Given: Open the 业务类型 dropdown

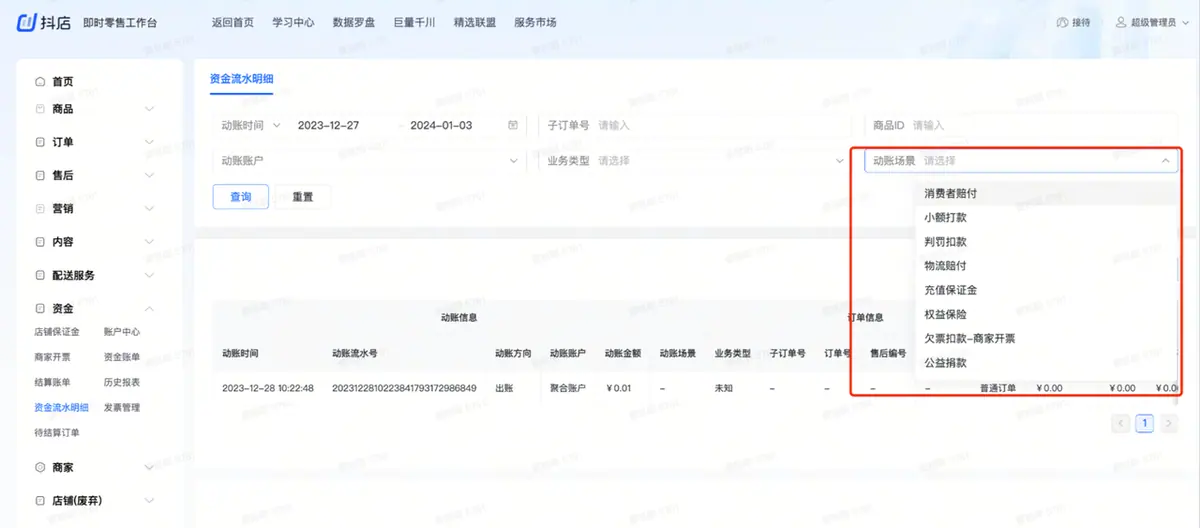Looking at the screenshot, I should point(694,160).
